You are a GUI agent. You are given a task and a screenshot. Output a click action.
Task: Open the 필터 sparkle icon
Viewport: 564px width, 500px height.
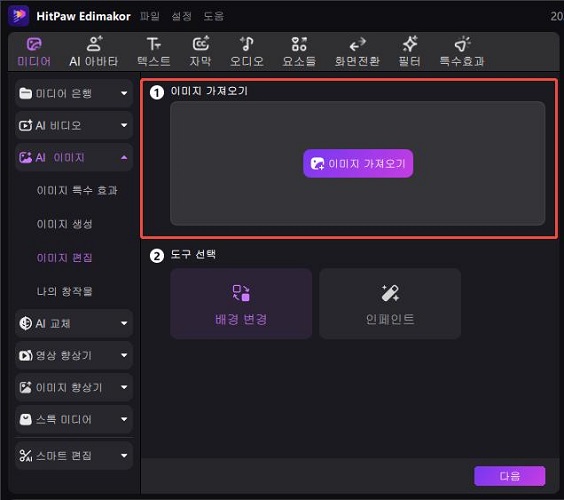[x=410, y=44]
